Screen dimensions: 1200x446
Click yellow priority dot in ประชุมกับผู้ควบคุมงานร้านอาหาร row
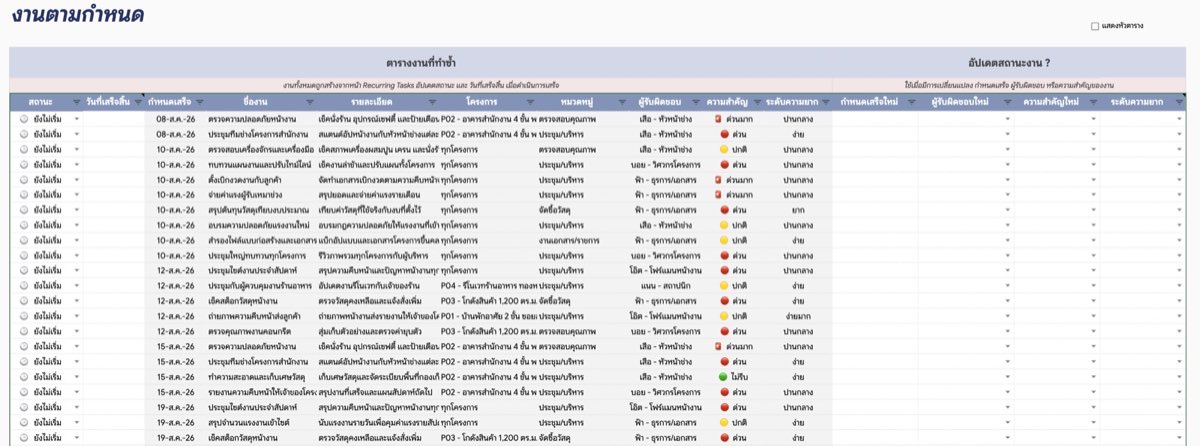724,286
